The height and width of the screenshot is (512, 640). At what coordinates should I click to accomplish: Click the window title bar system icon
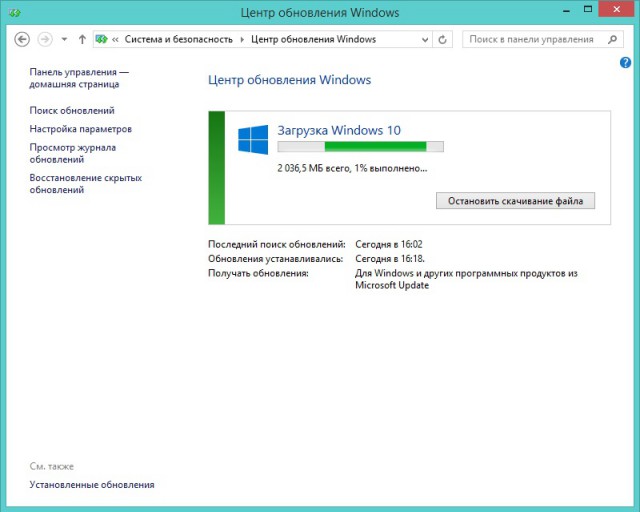click(14, 13)
